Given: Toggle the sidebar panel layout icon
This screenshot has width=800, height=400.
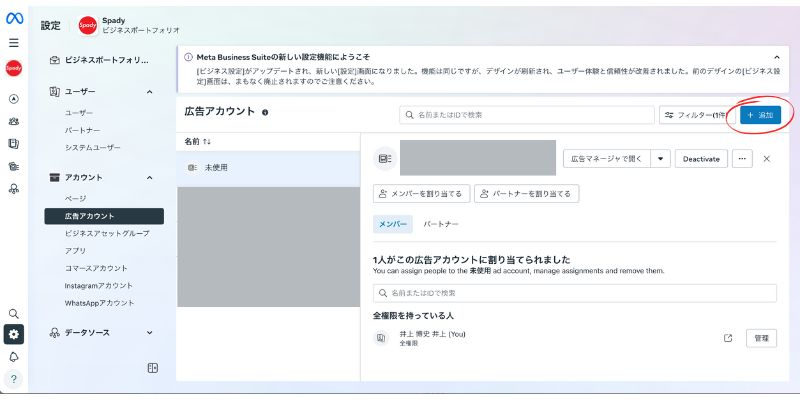Looking at the screenshot, I should pyautogui.click(x=153, y=368).
